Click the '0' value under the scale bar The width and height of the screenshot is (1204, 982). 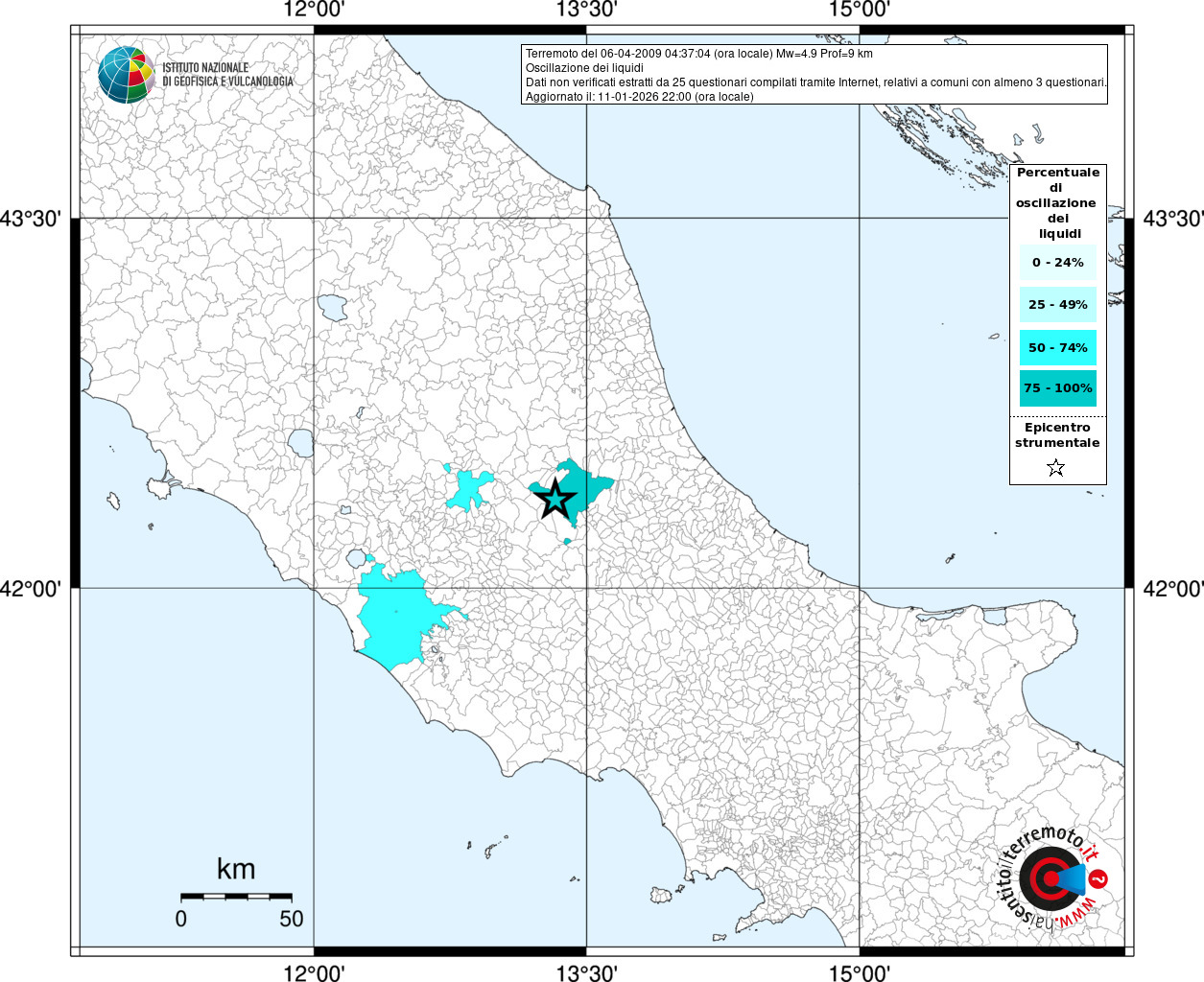pos(181,919)
